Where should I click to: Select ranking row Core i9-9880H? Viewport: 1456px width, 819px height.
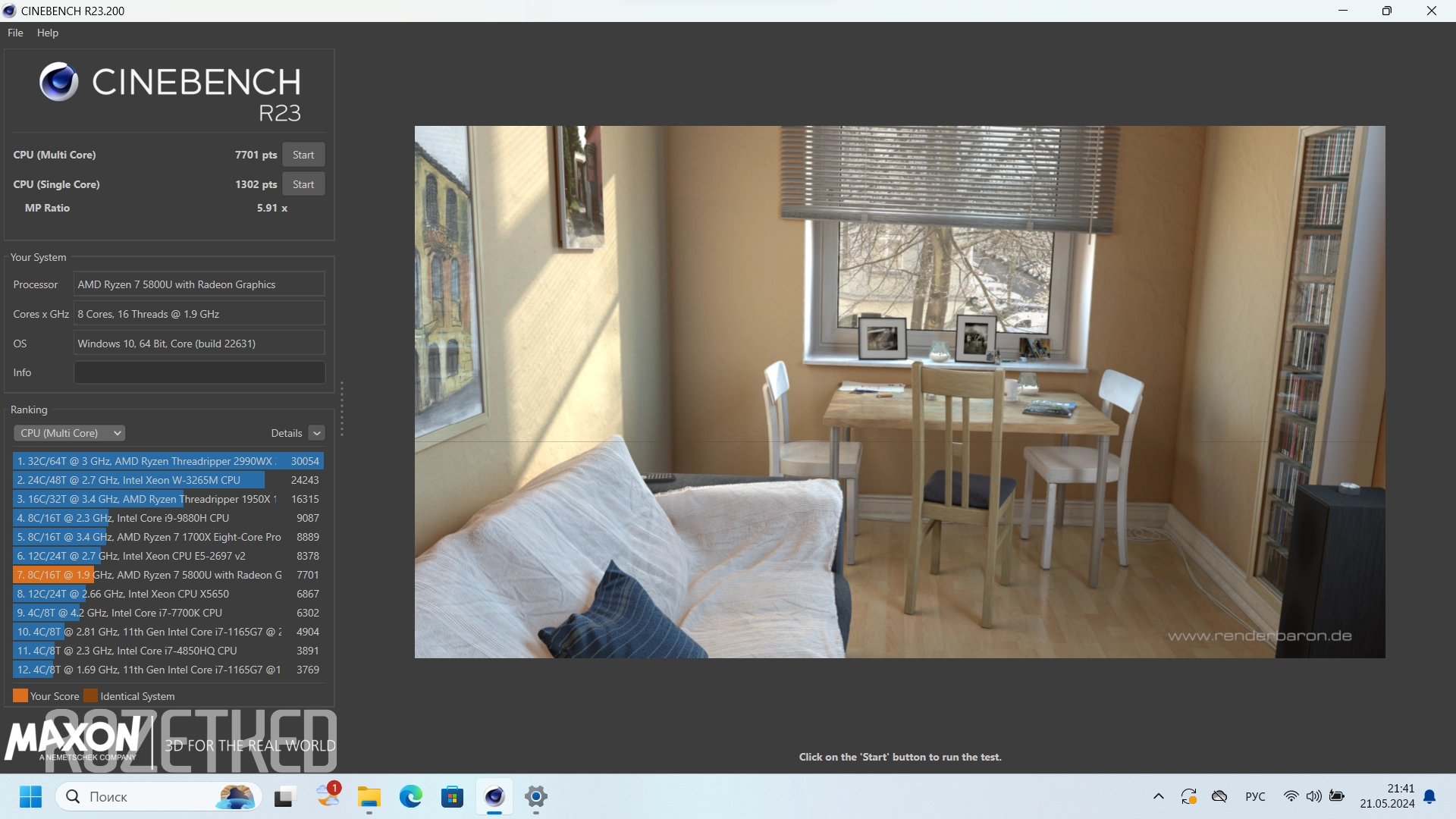(168, 518)
